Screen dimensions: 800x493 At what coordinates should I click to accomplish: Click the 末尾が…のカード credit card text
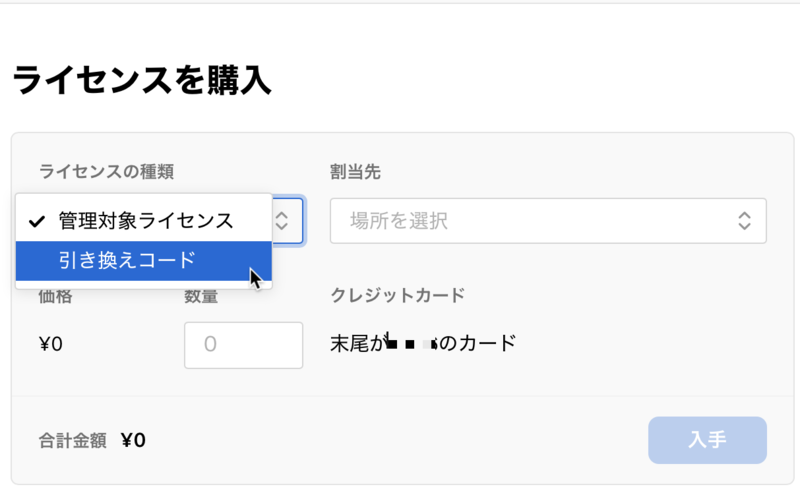click(423, 343)
